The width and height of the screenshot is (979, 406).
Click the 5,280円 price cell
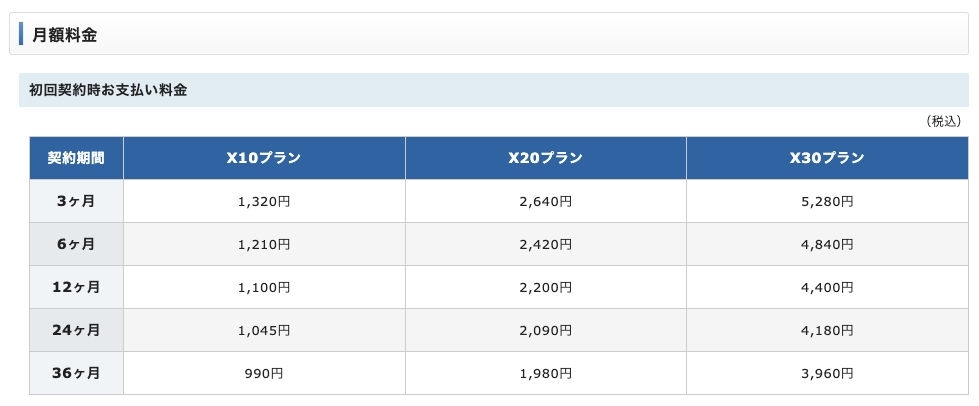[827, 201]
